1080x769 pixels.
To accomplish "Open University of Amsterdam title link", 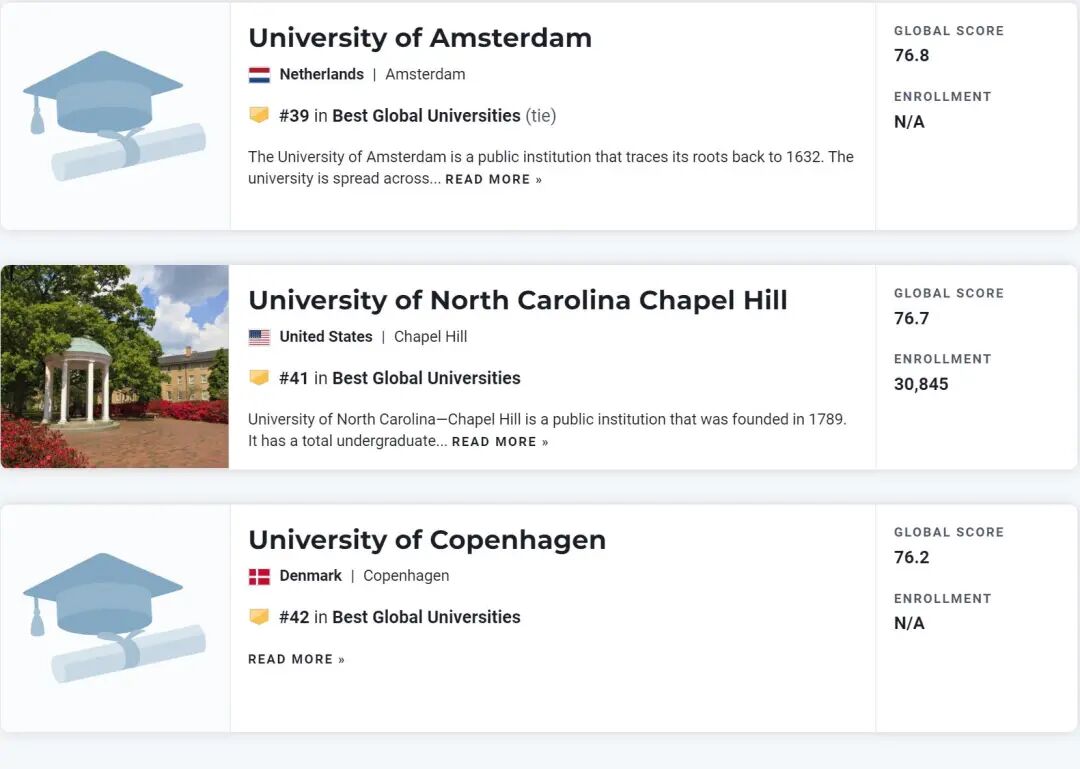I will click(420, 38).
